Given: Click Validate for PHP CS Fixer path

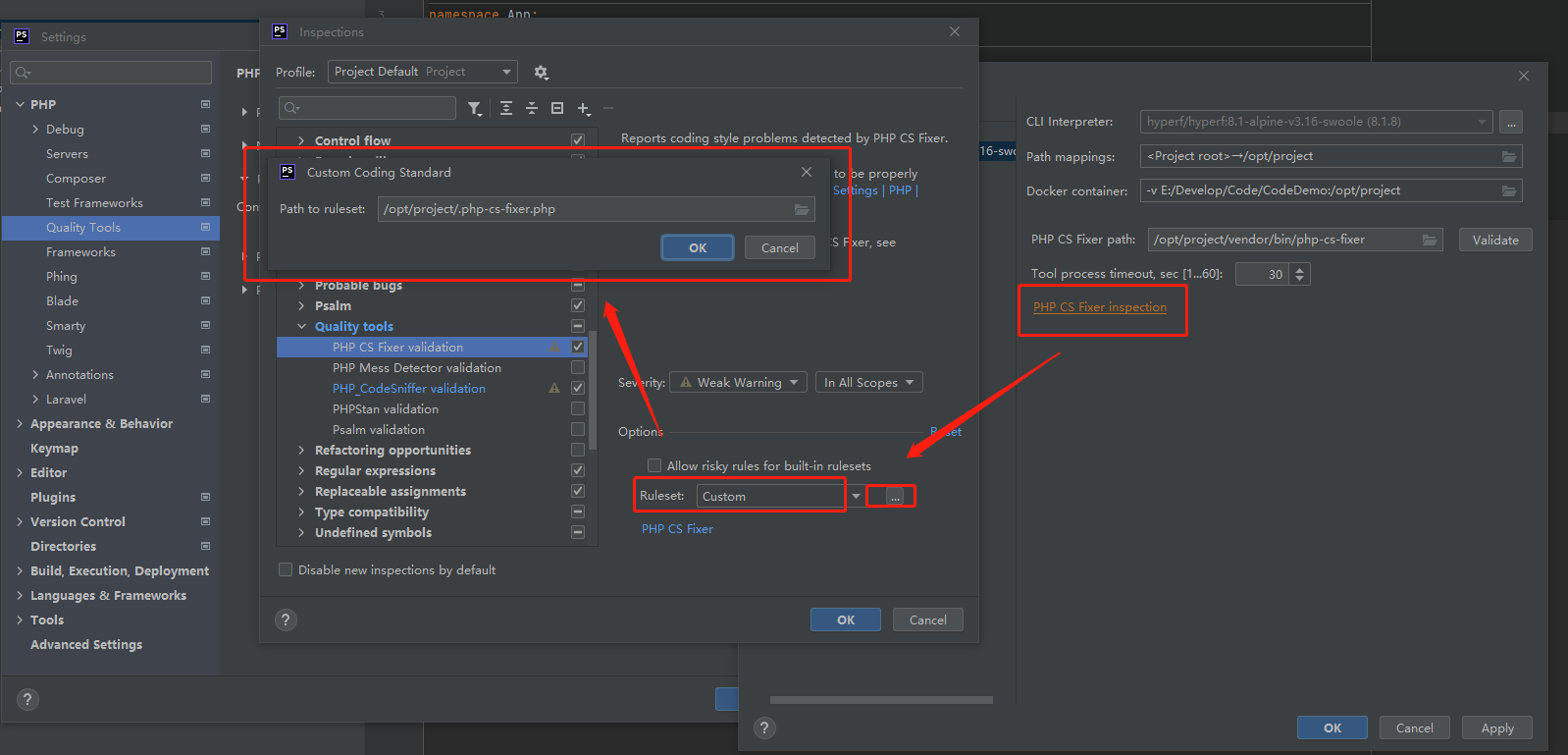Looking at the screenshot, I should (x=1495, y=240).
